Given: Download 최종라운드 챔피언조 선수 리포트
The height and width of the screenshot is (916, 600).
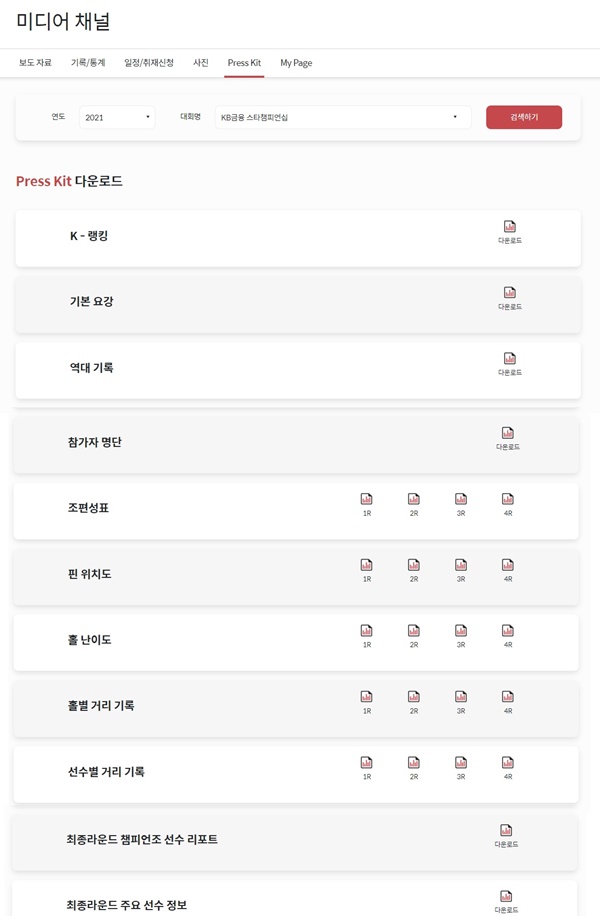Looking at the screenshot, I should coord(506,835).
